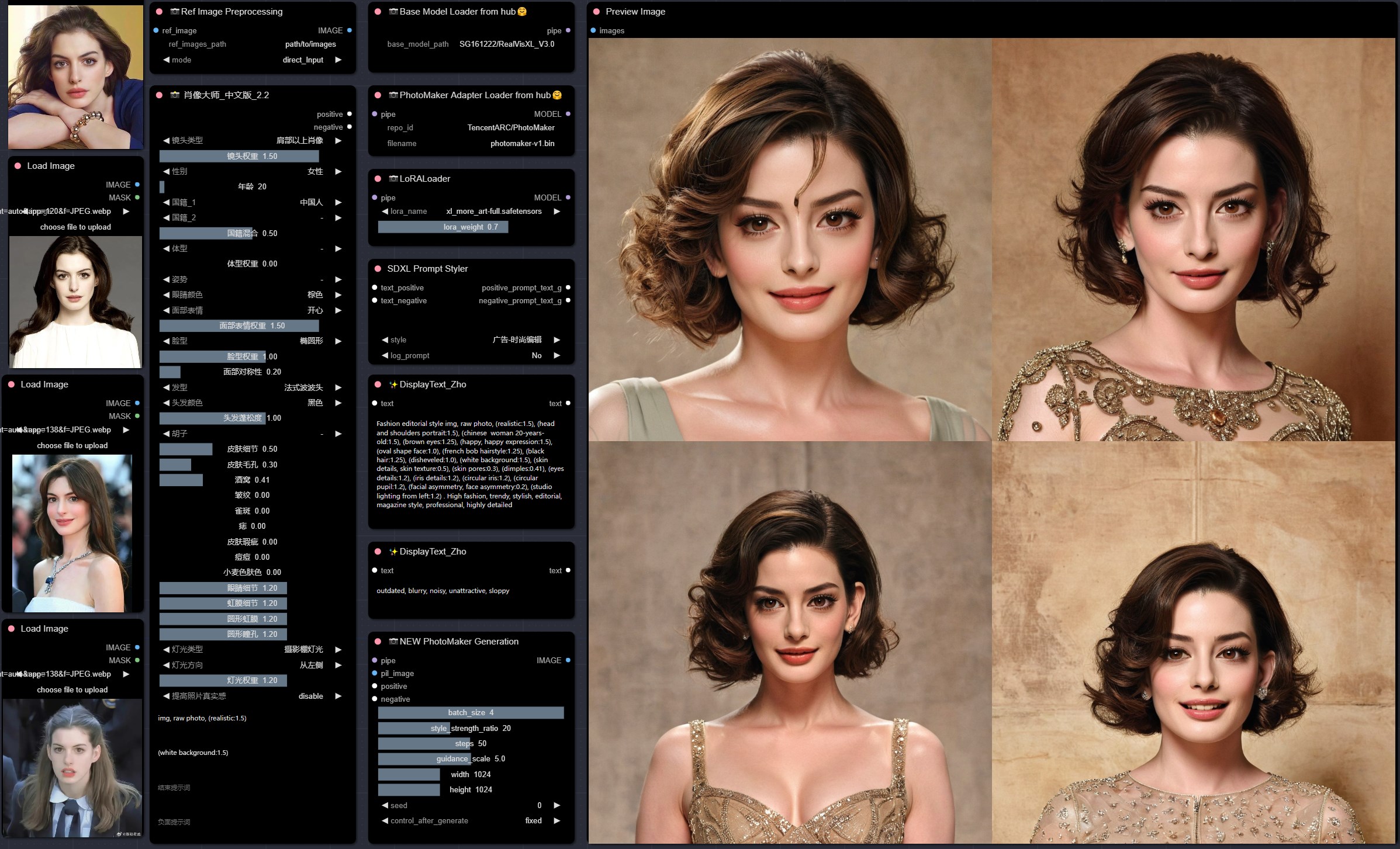Screen dimensions: 1400x849
Task: Open the lora_name xl_more_art-full.safetensors dropdown
Action: click(493, 212)
